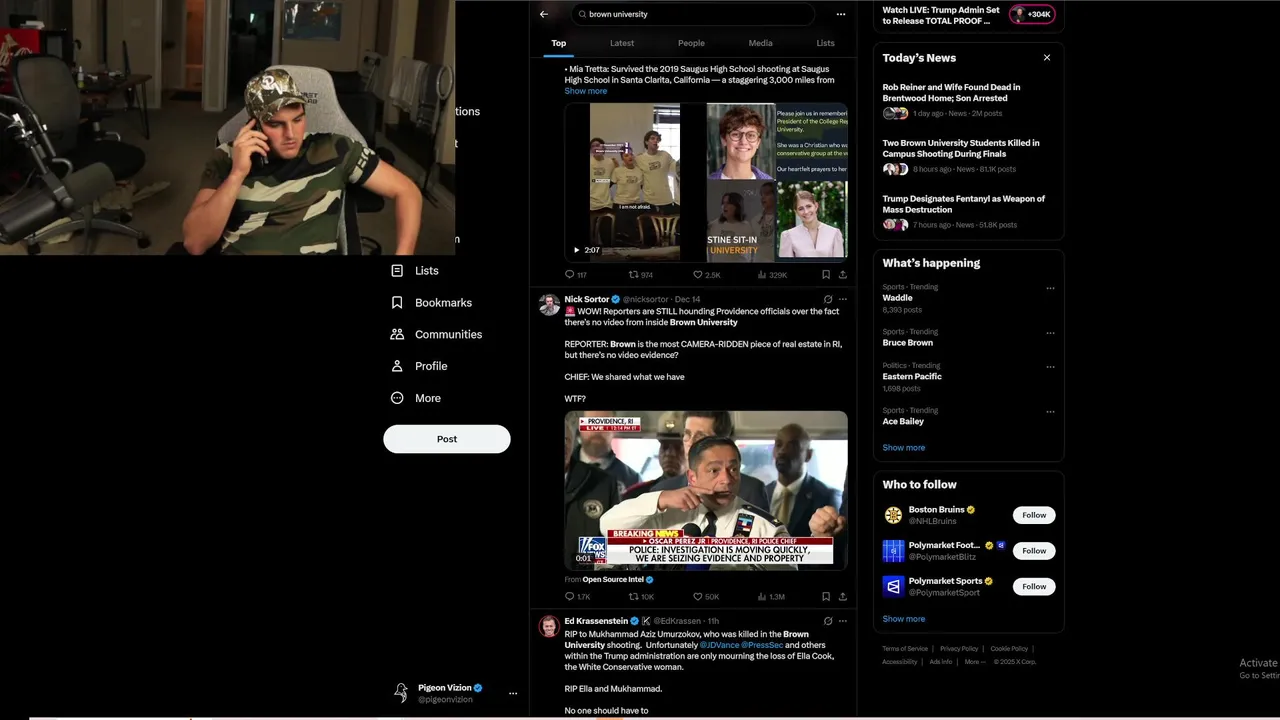Open account menu dots beside Pigeon Vizion
Image resolution: width=1280 pixels, height=720 pixels.
click(513, 693)
